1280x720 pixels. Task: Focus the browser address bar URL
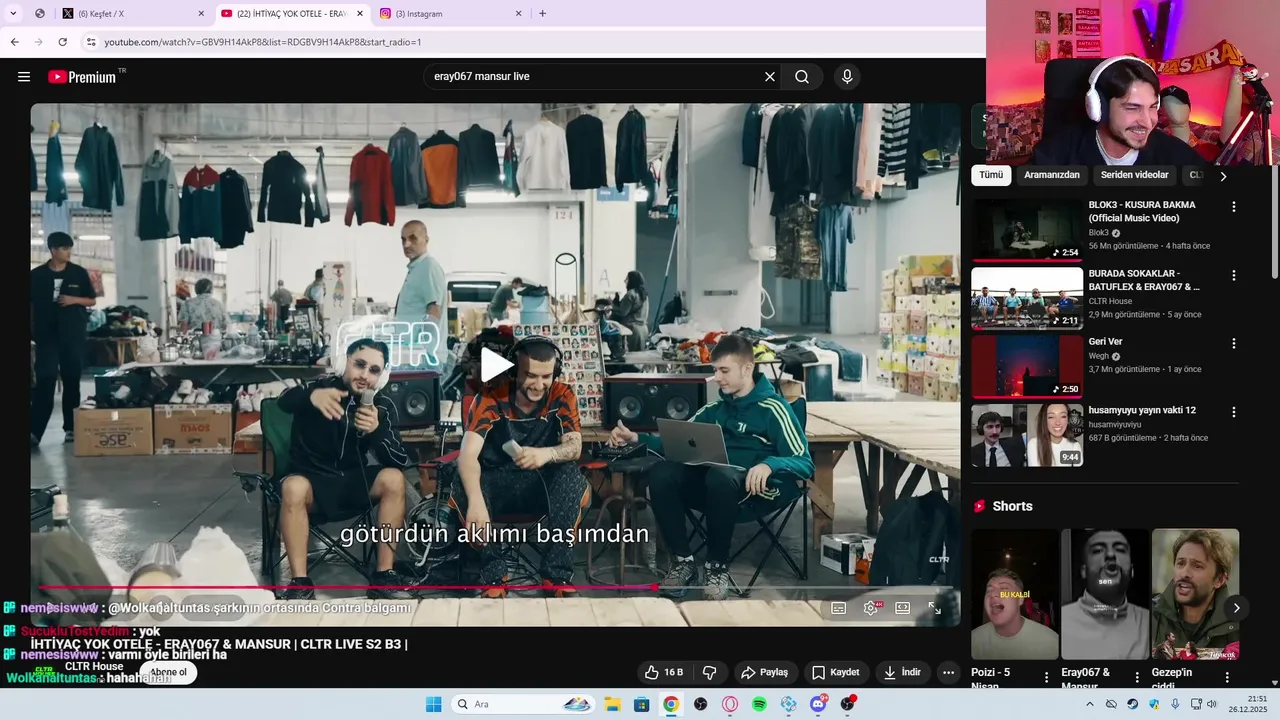(x=263, y=42)
